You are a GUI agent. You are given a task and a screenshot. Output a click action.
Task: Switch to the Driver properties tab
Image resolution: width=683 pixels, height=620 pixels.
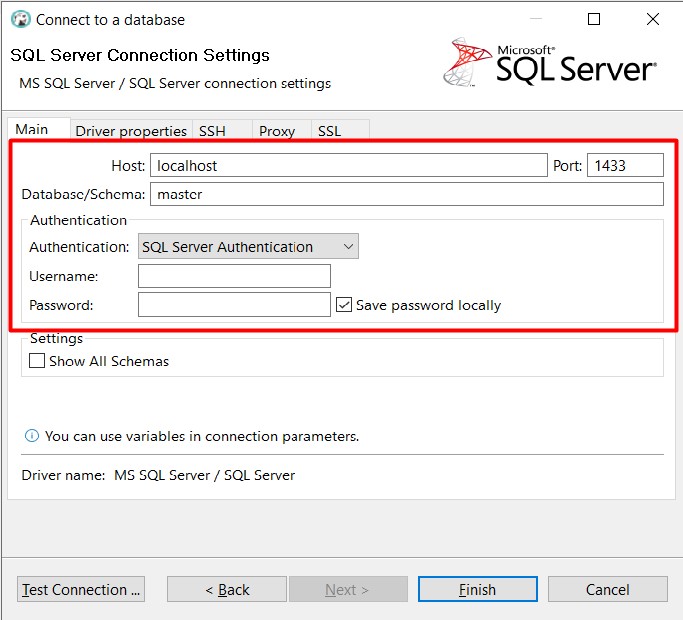point(131,131)
